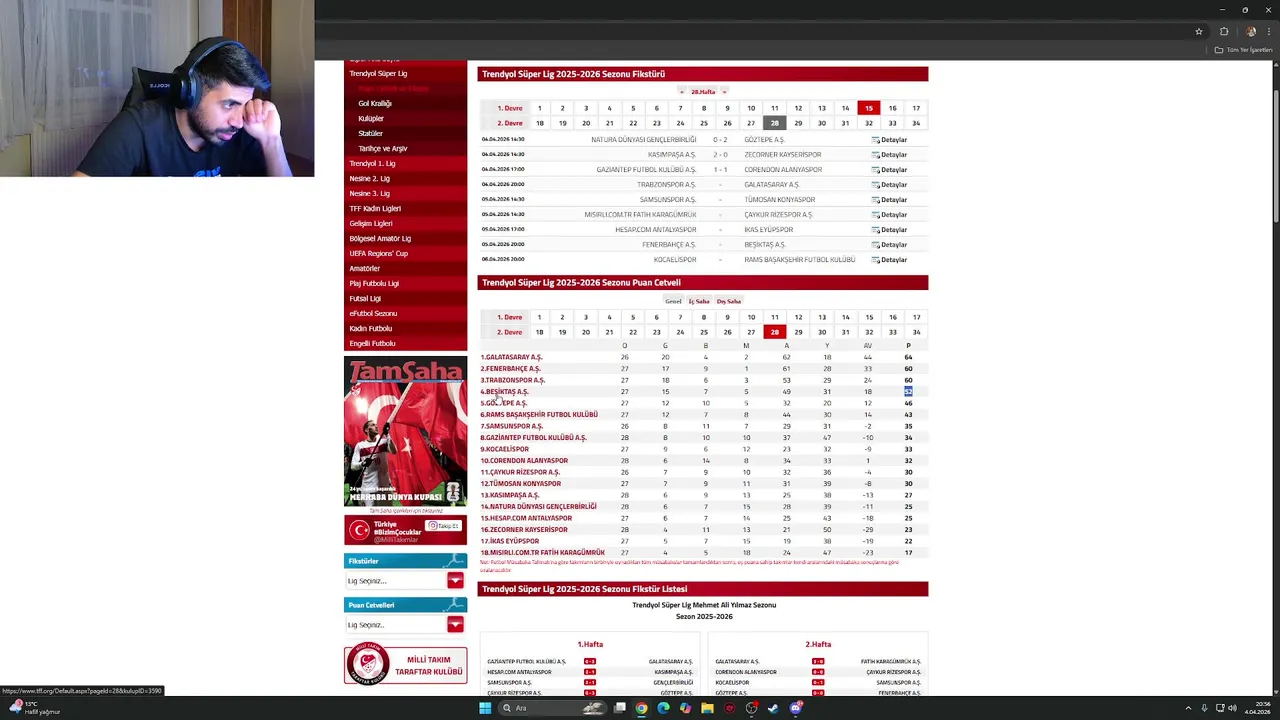Open Plaj Futbolu Ligi in the sidebar
Image resolution: width=1280 pixels, height=720 pixels.
click(x=374, y=284)
